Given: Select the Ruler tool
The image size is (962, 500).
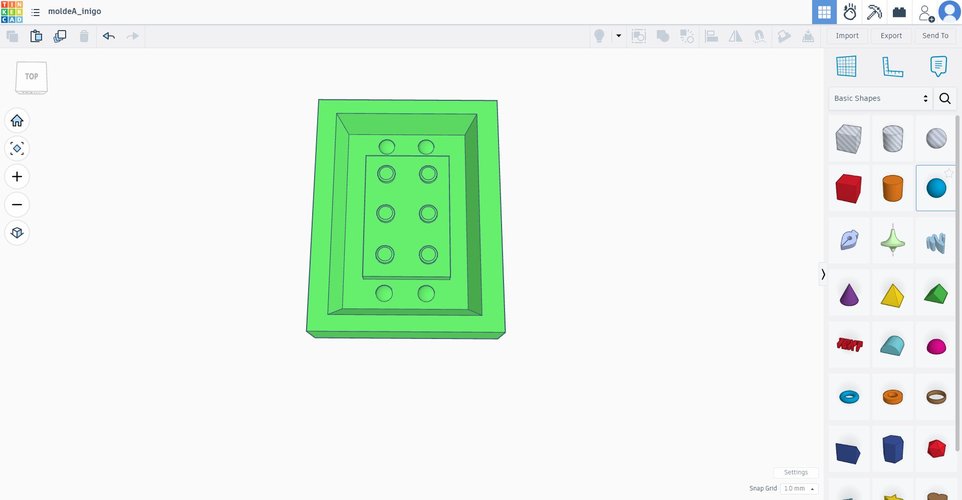Looking at the screenshot, I should 893,66.
